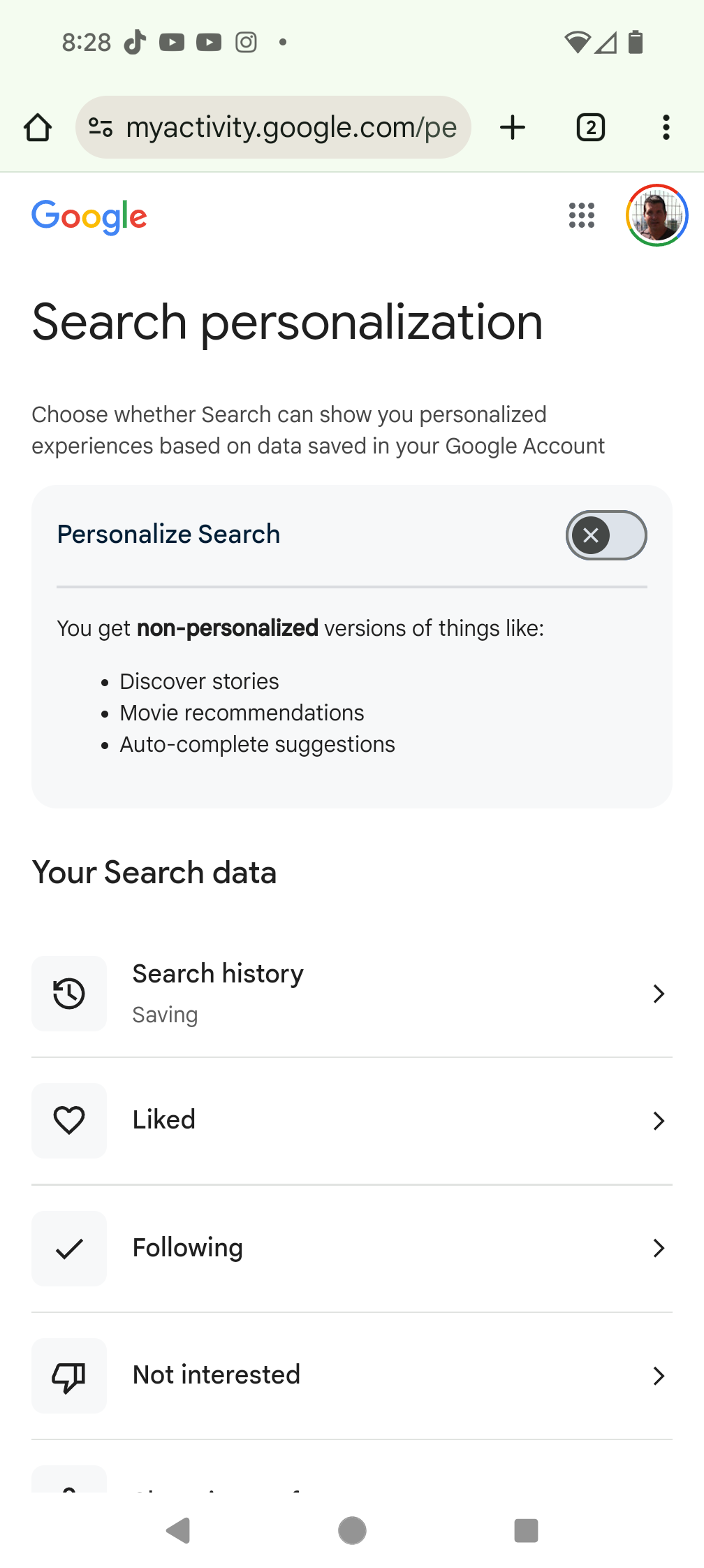Tap the Following checkmark icon
Image resolution: width=704 pixels, height=1568 pixels.
69,1249
